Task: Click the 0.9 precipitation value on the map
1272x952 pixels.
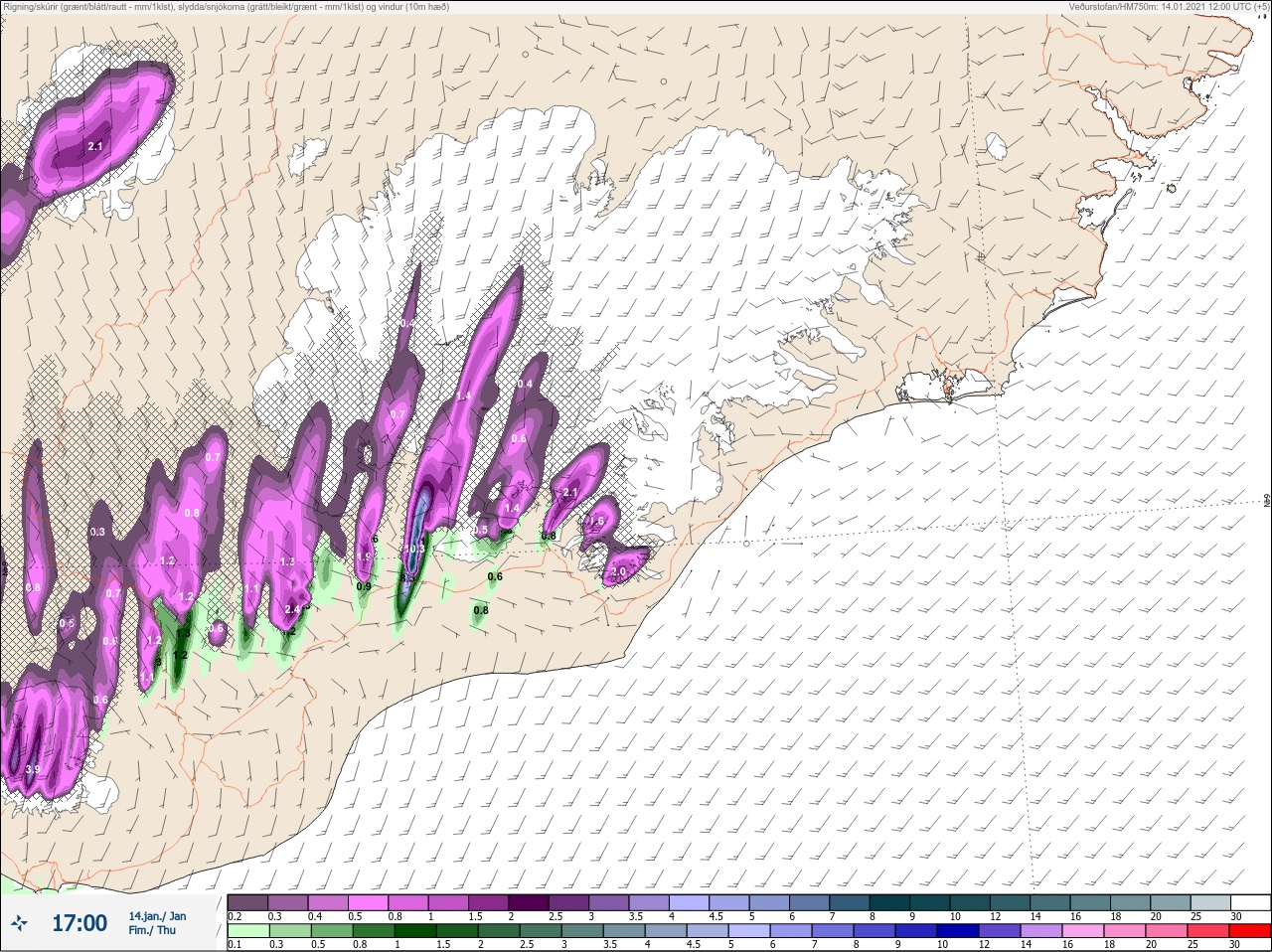Action: [364, 586]
